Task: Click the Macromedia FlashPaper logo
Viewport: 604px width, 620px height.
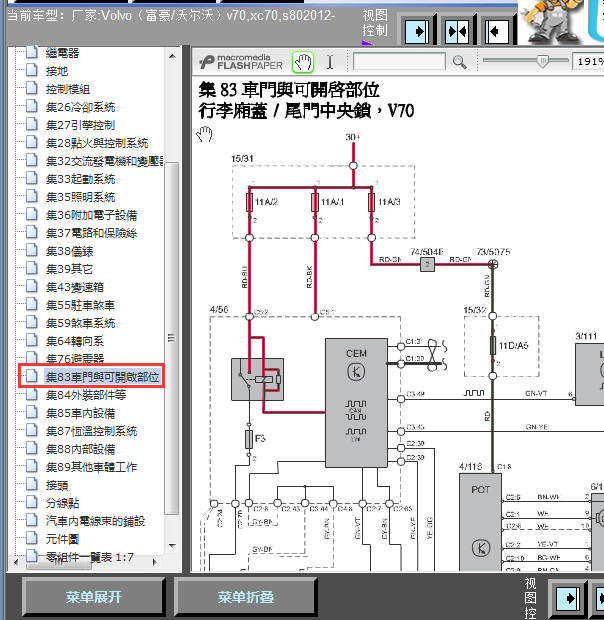Action: pos(241,62)
